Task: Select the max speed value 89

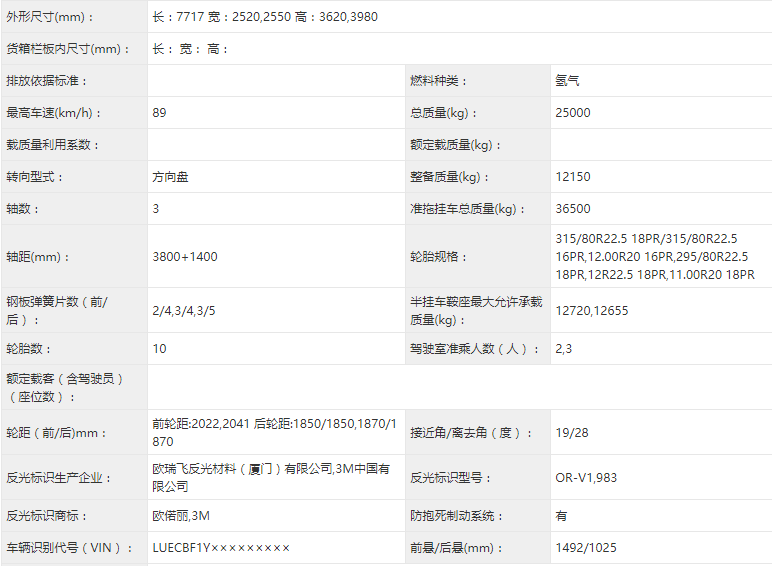Action: point(160,113)
